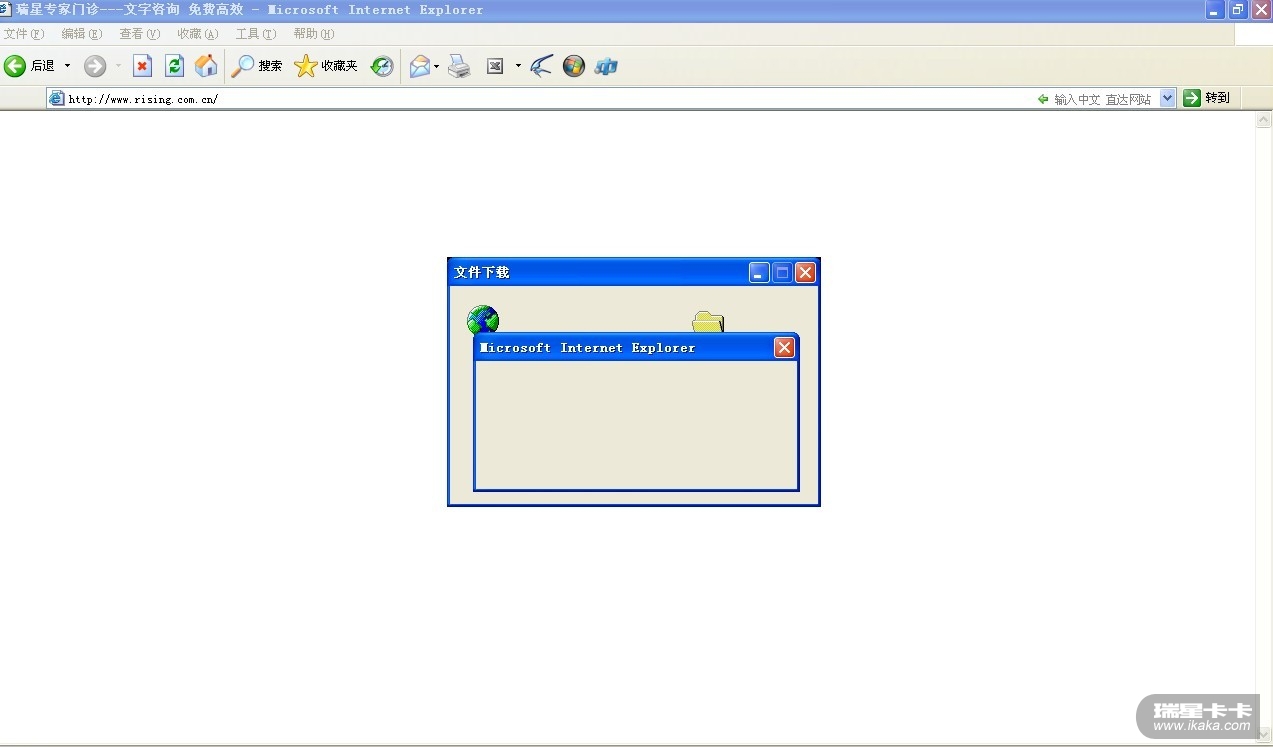
Task: Click the round Windows-flag toolbar icon
Action: 573,66
